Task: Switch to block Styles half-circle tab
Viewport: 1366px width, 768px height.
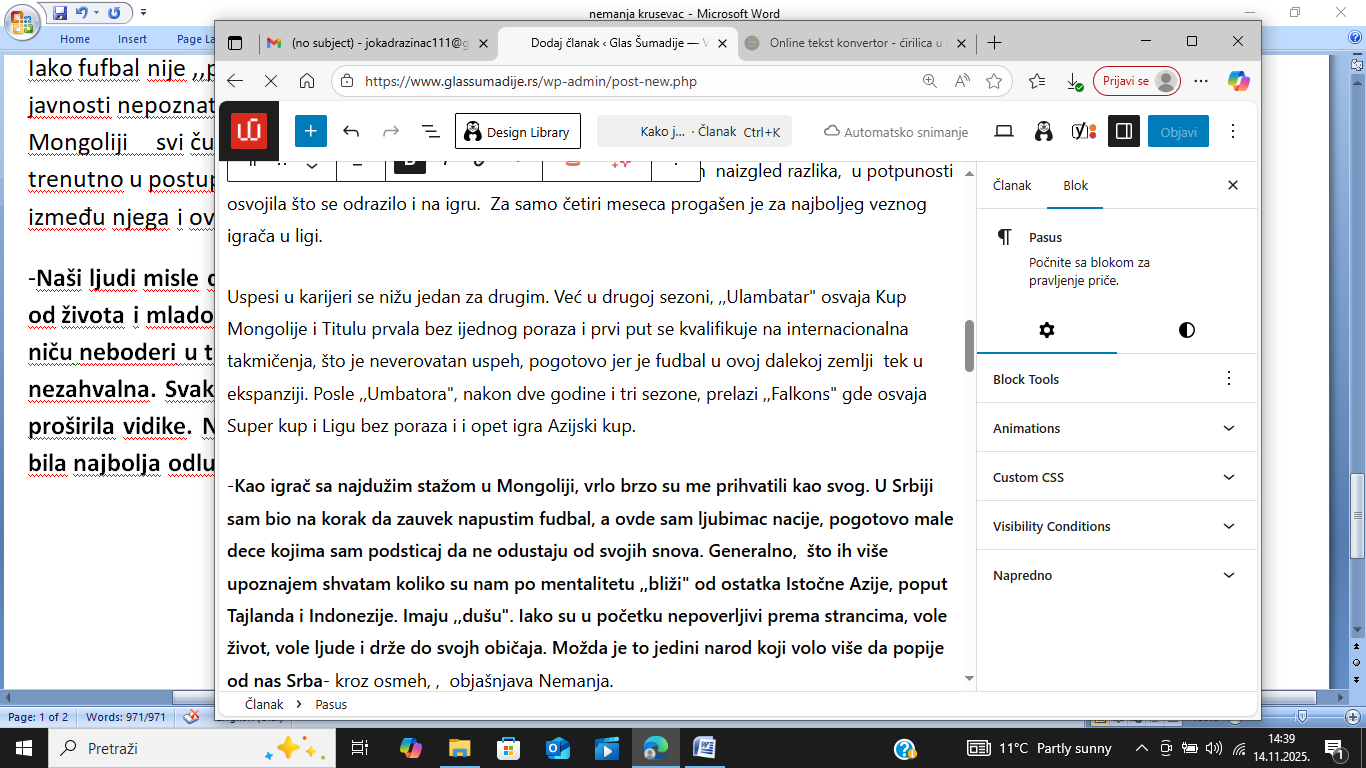Action: [x=1186, y=330]
